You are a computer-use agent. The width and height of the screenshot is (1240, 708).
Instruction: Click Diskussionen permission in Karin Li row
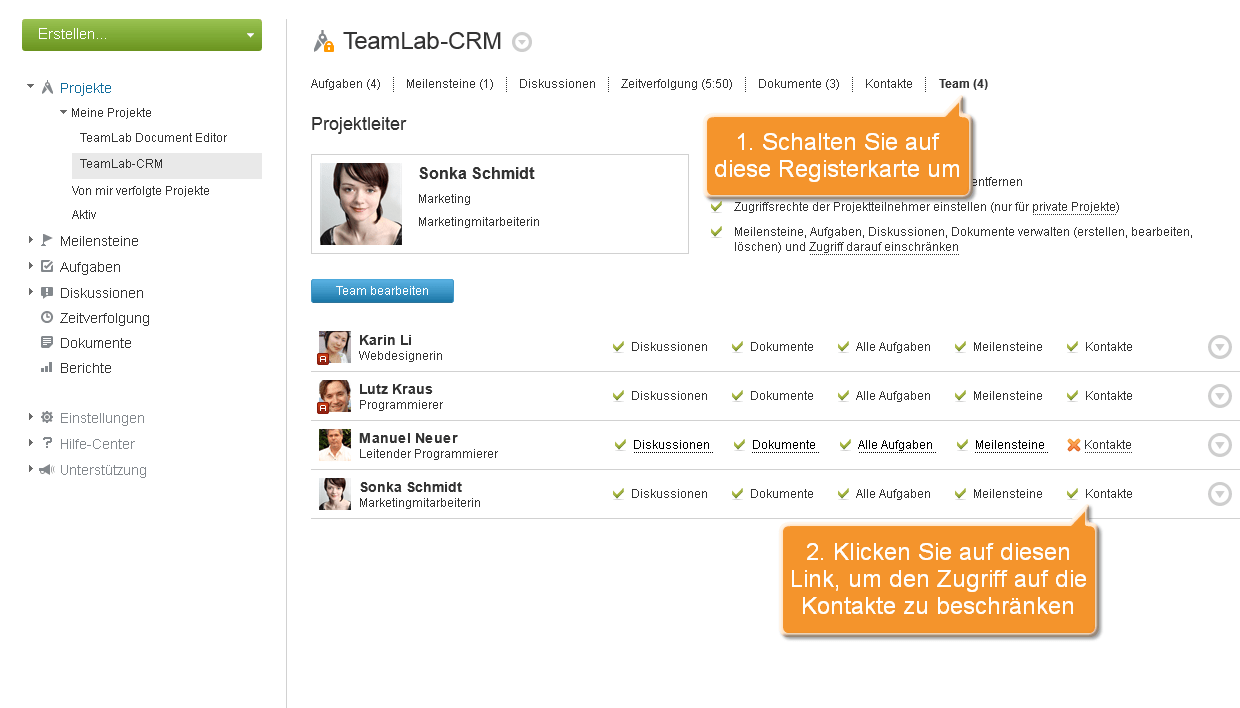click(660, 347)
